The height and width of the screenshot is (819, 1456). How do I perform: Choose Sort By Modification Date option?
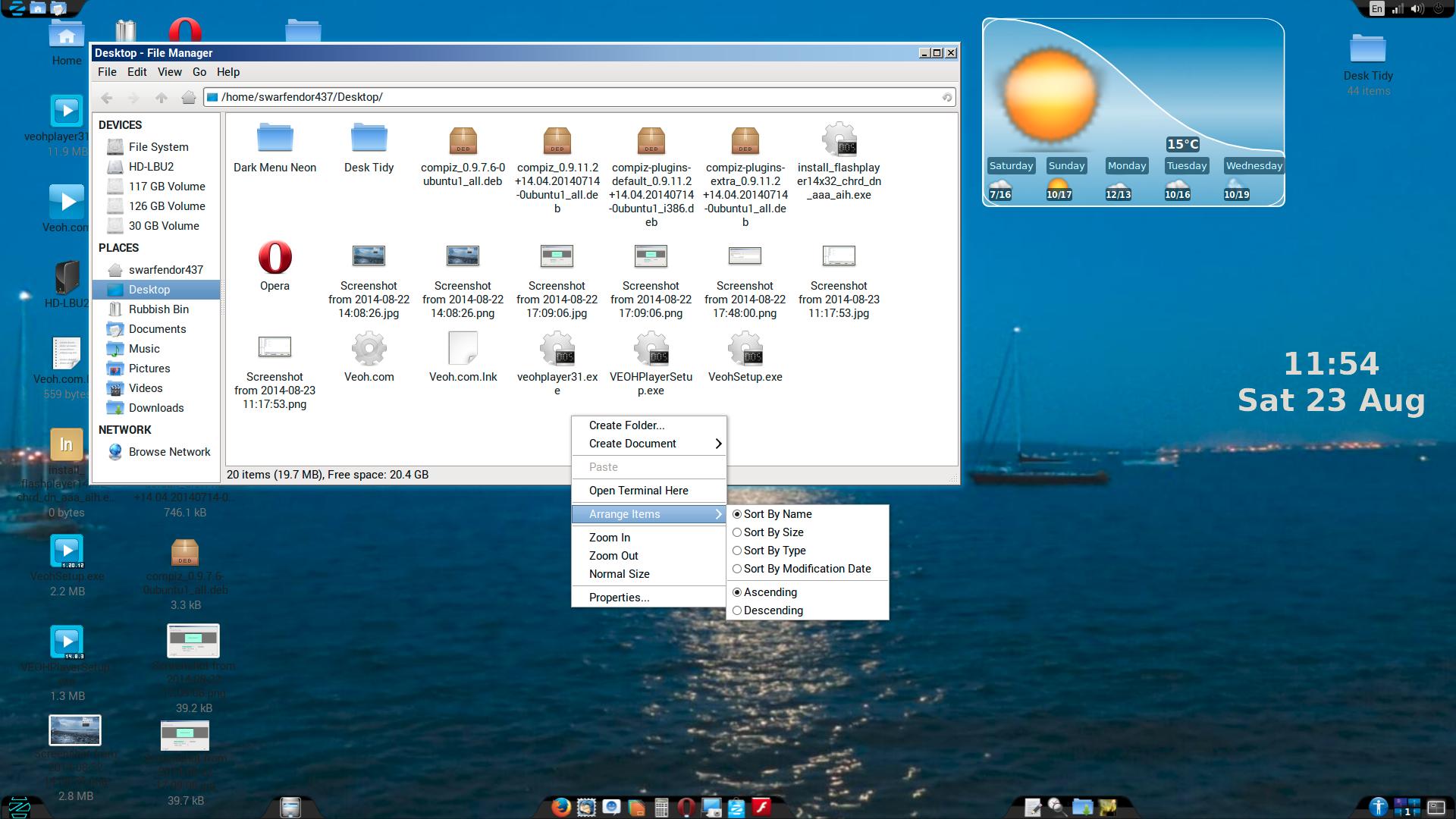806,569
